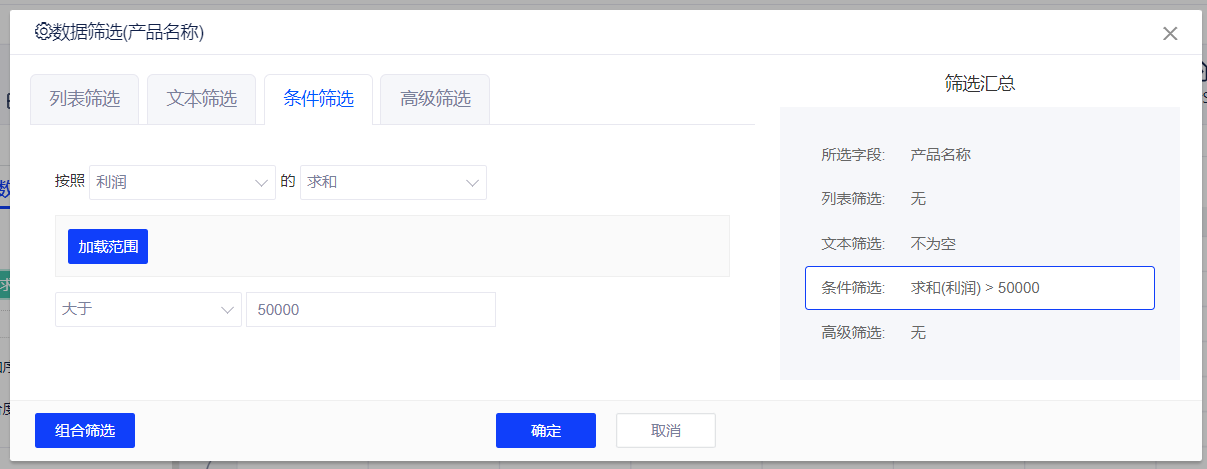Expand the 求和 aggregation dropdown

click(393, 183)
